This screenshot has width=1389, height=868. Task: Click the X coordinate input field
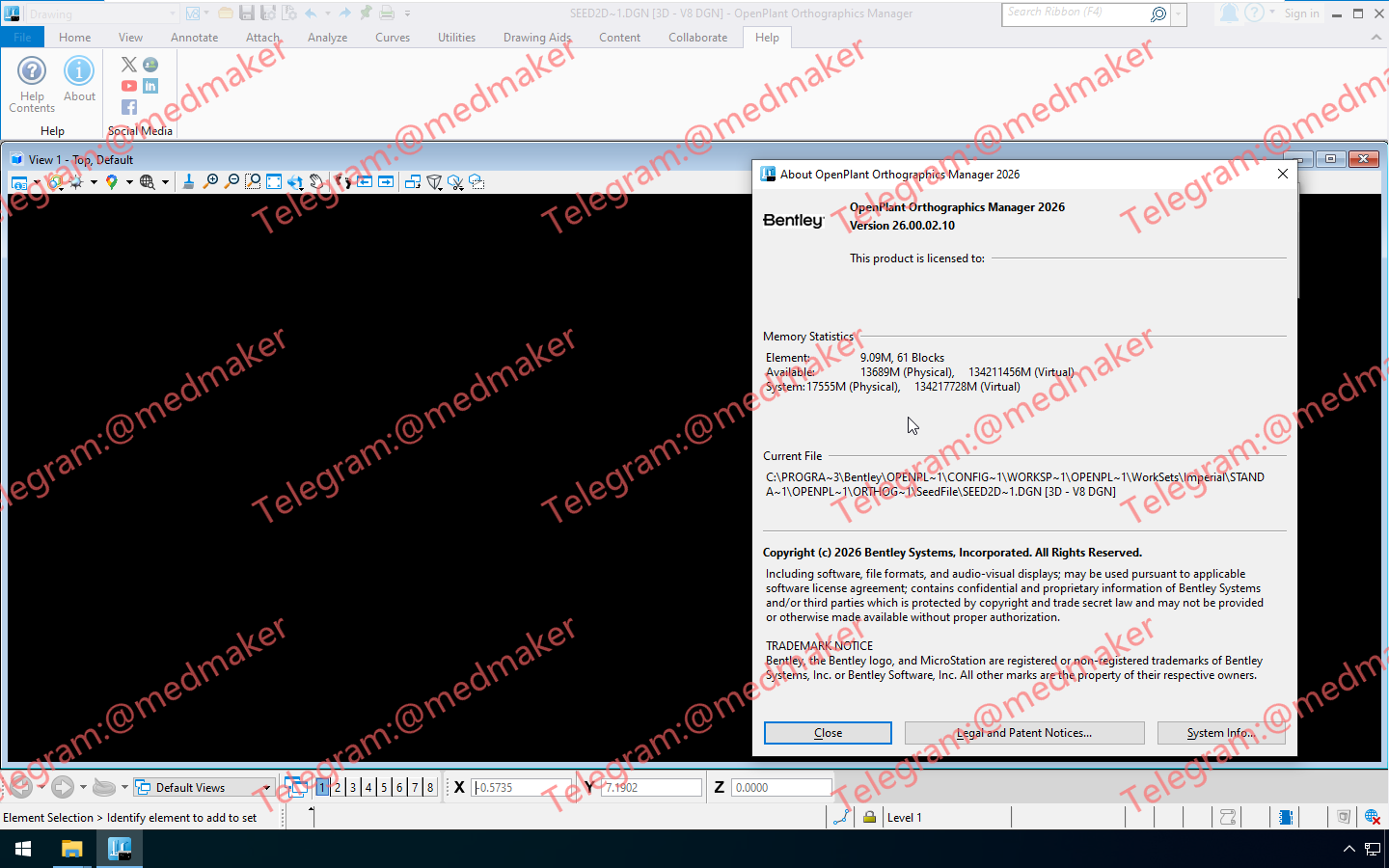point(521,788)
